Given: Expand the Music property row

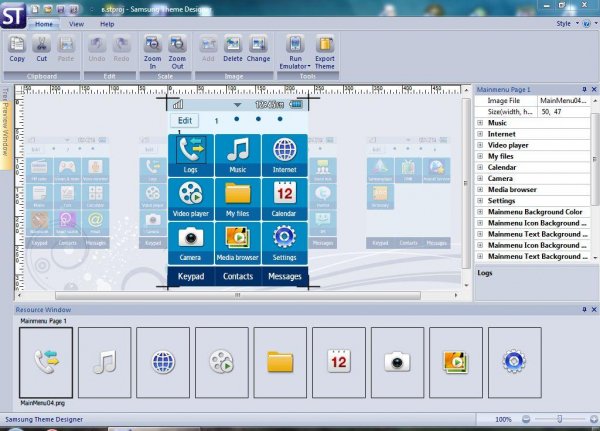Looking at the screenshot, I should pyautogui.click(x=480, y=123).
